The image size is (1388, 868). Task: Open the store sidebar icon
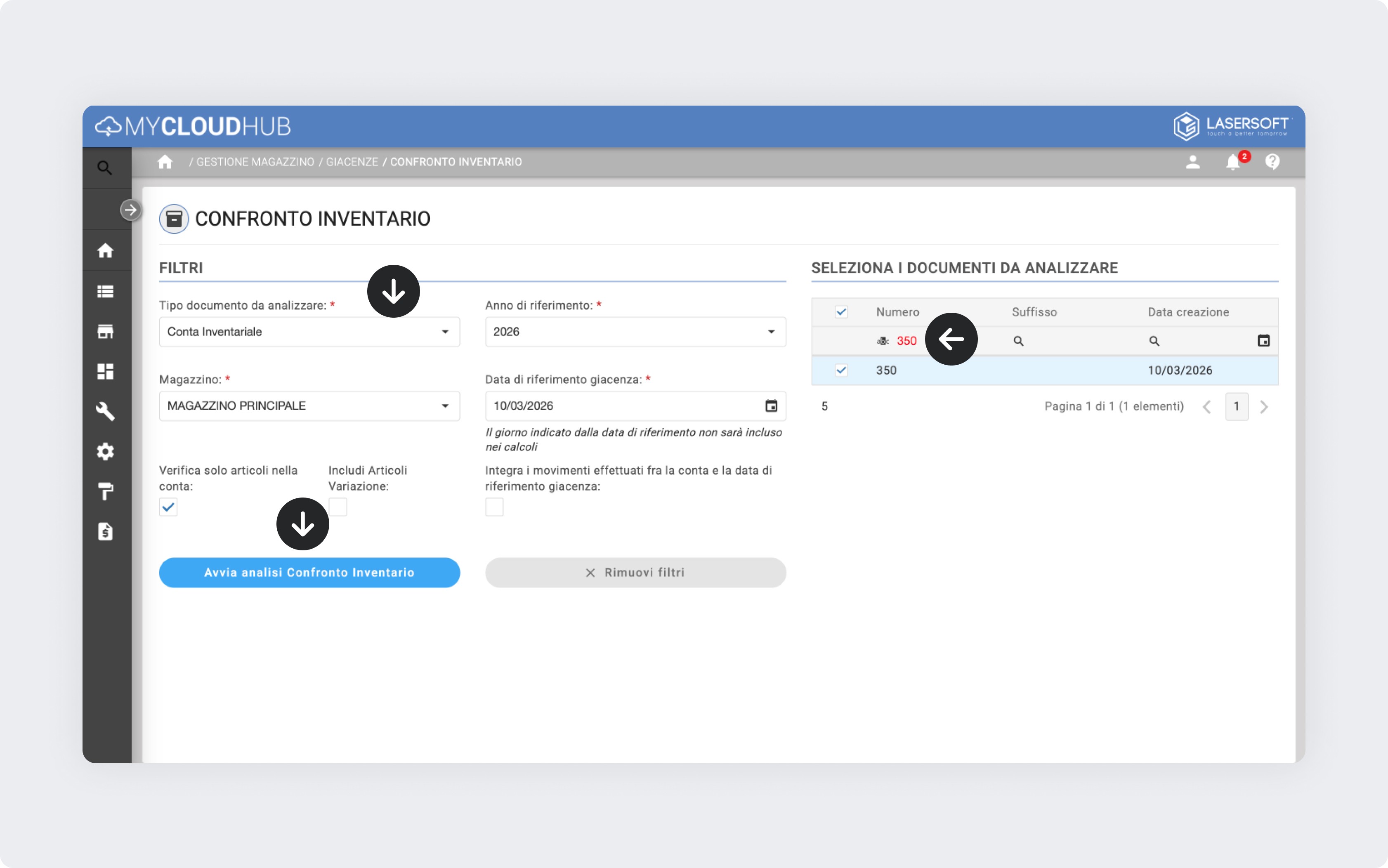click(x=106, y=331)
